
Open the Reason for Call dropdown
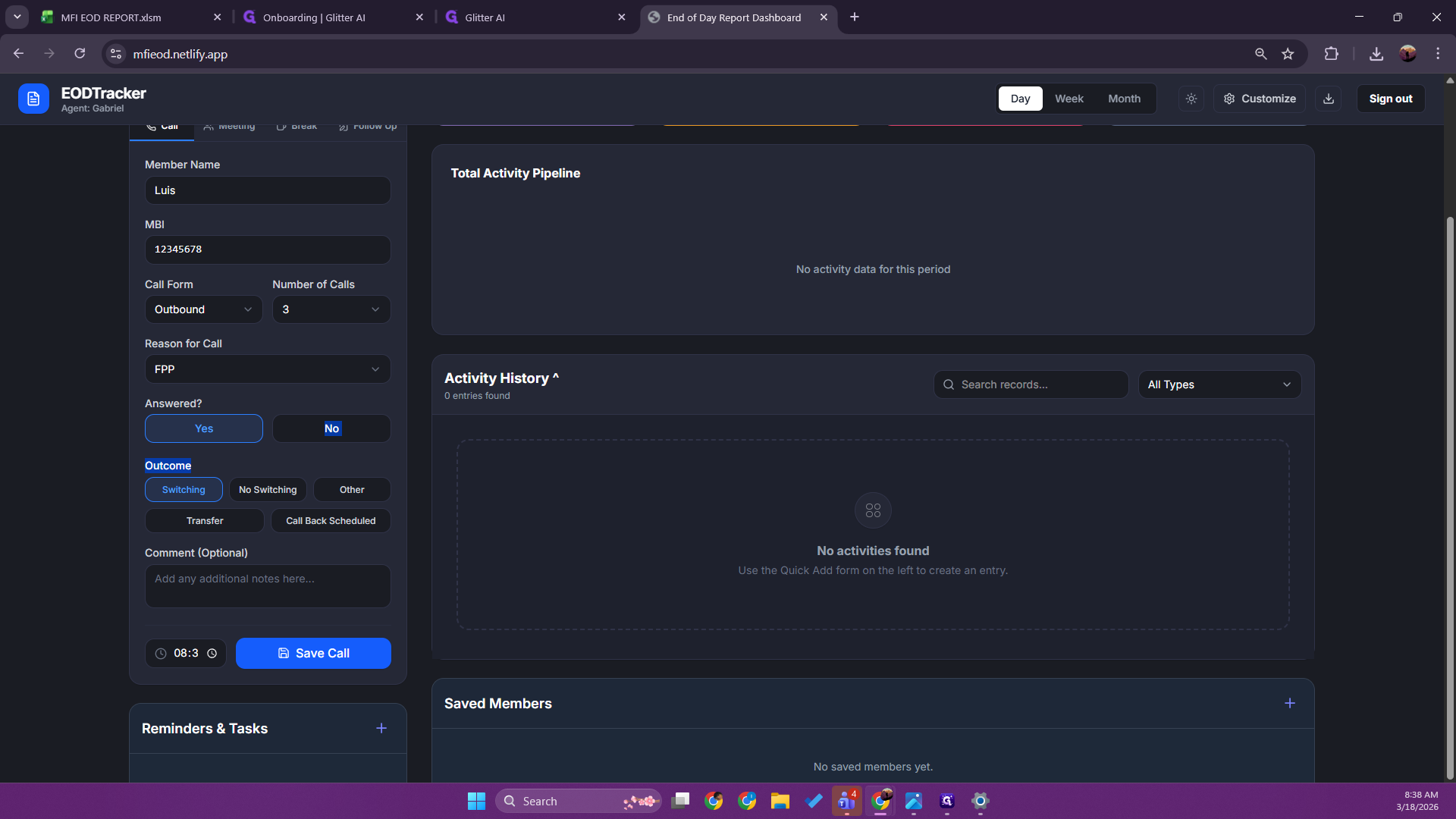[267, 369]
